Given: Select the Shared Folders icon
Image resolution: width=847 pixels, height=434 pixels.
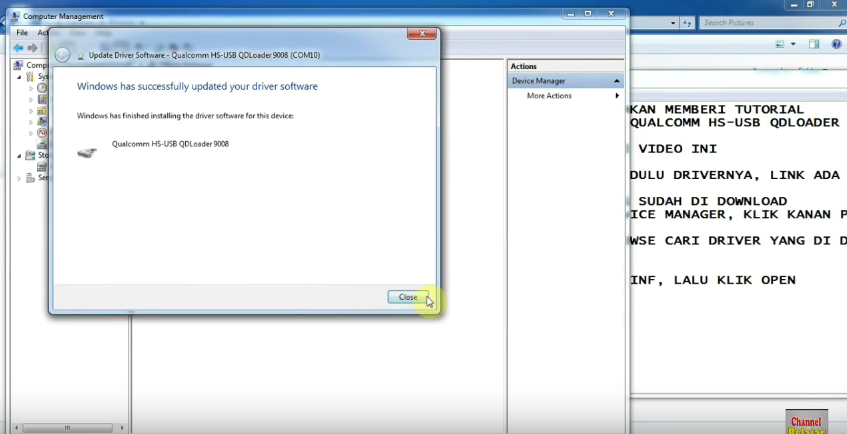Looking at the screenshot, I should pyautogui.click(x=42, y=110).
